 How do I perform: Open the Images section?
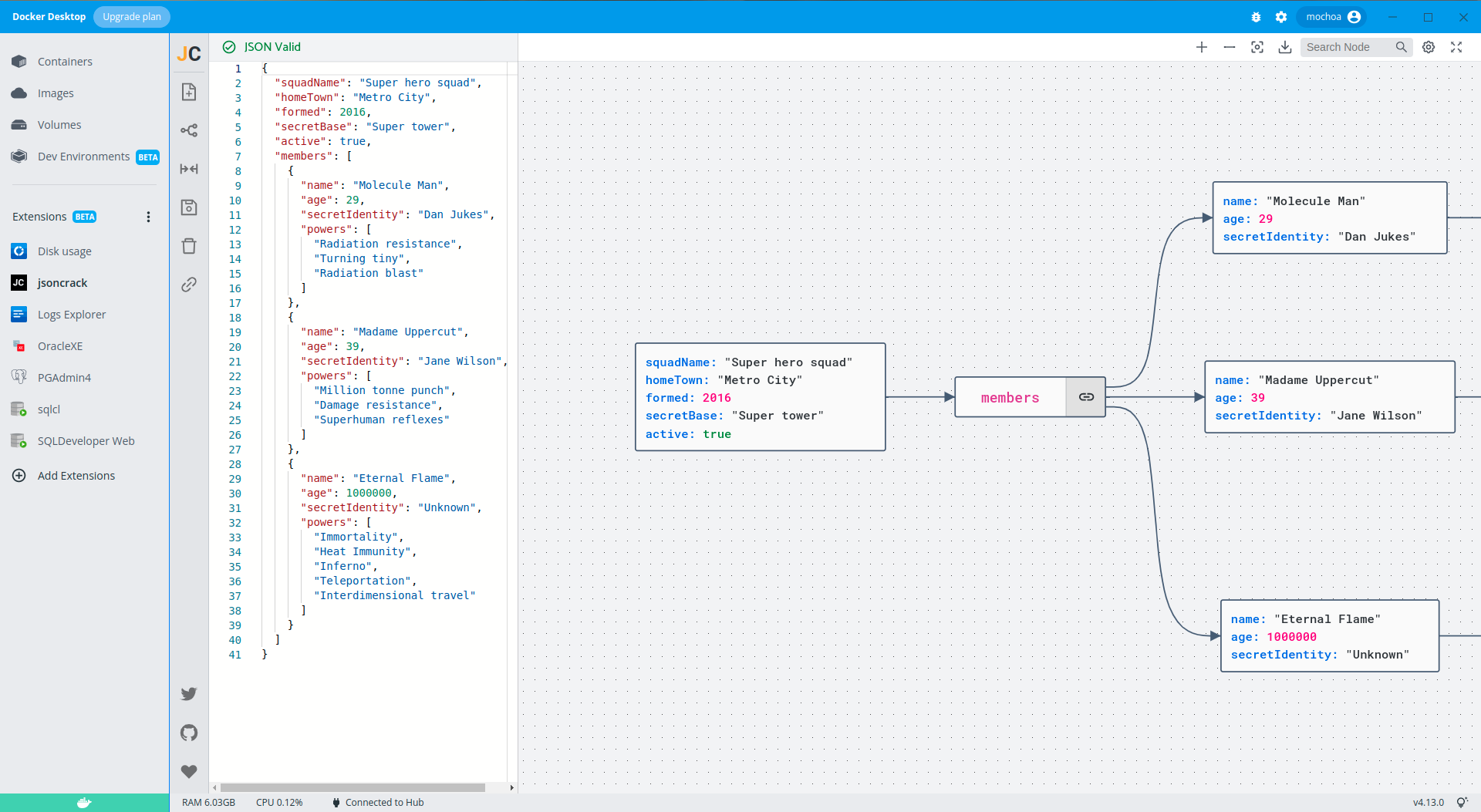coord(85,93)
